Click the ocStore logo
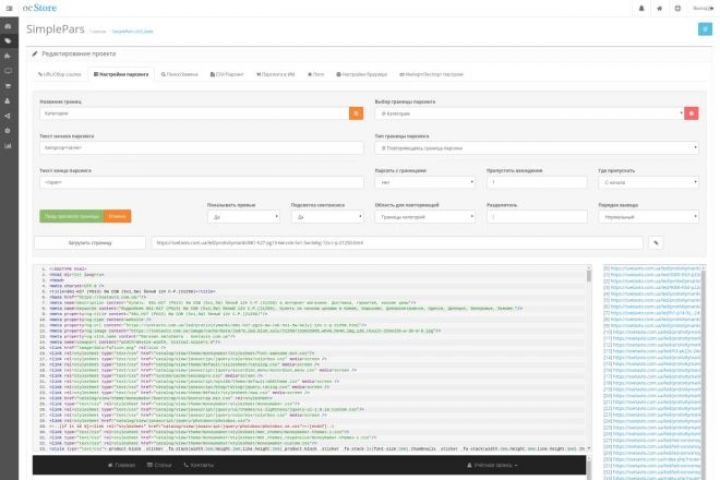Viewport: 720px width, 480px height. [39, 8]
